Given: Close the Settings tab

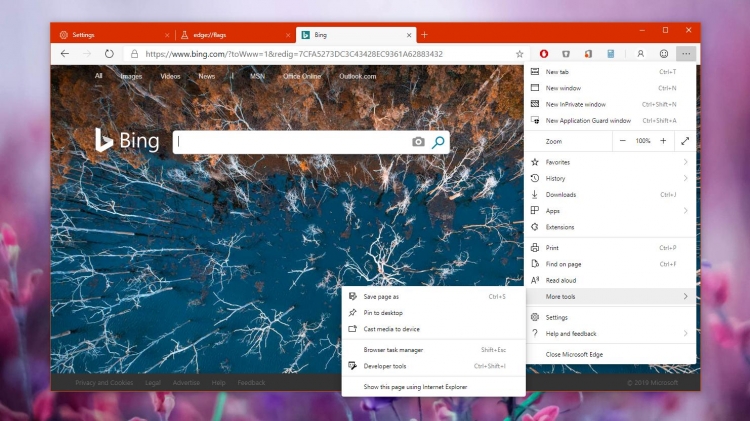Looking at the screenshot, I should (167, 35).
